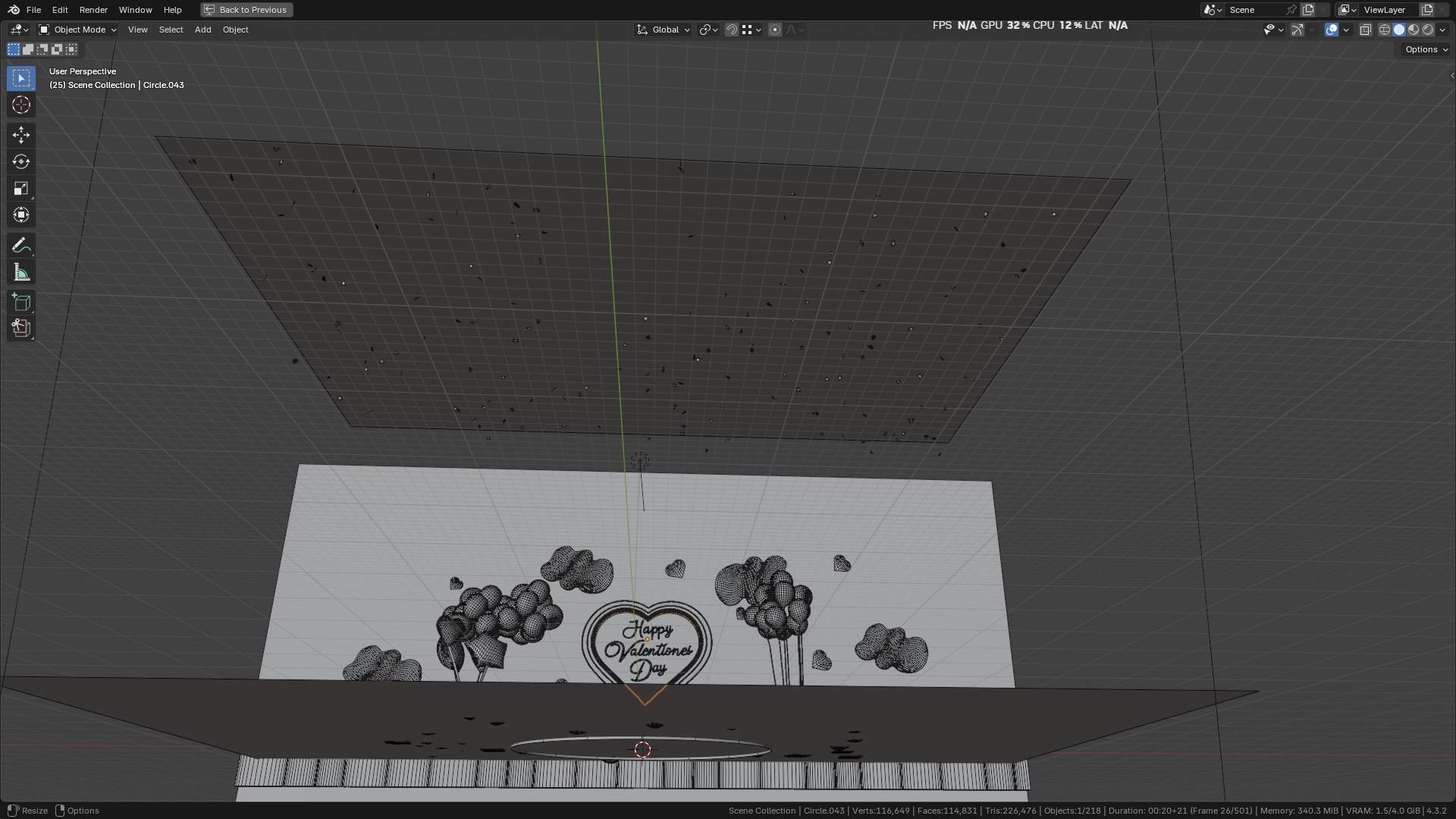Open the File menu
Screen dimensions: 1456x819
point(33,10)
